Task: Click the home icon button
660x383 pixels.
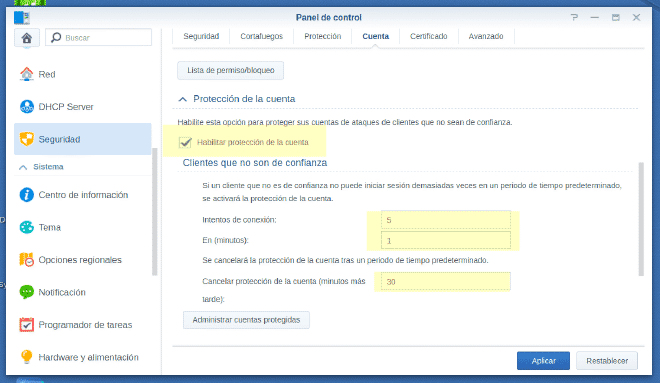Action: click(27, 38)
